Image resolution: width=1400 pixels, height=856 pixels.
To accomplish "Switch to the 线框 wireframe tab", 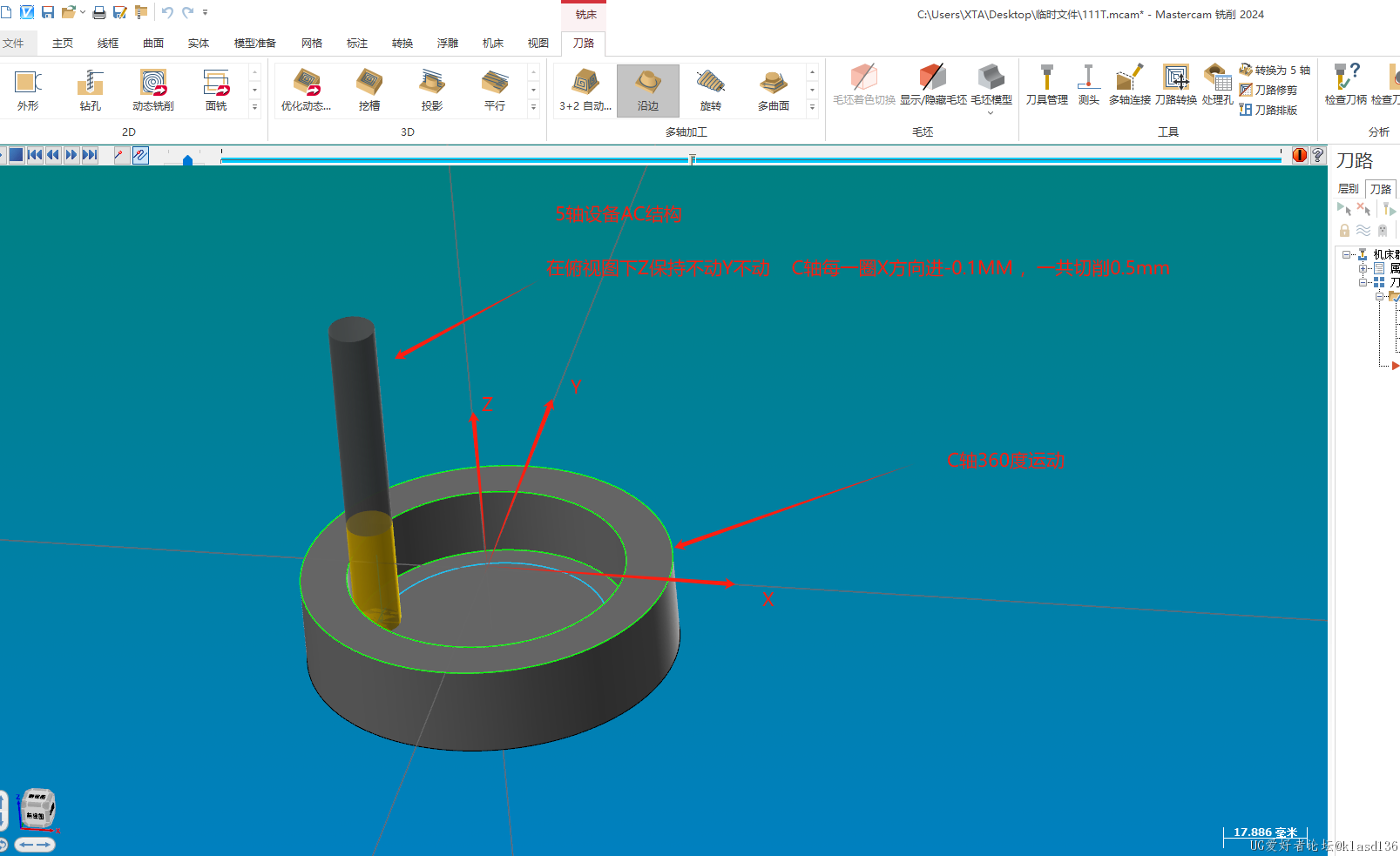I will (108, 43).
